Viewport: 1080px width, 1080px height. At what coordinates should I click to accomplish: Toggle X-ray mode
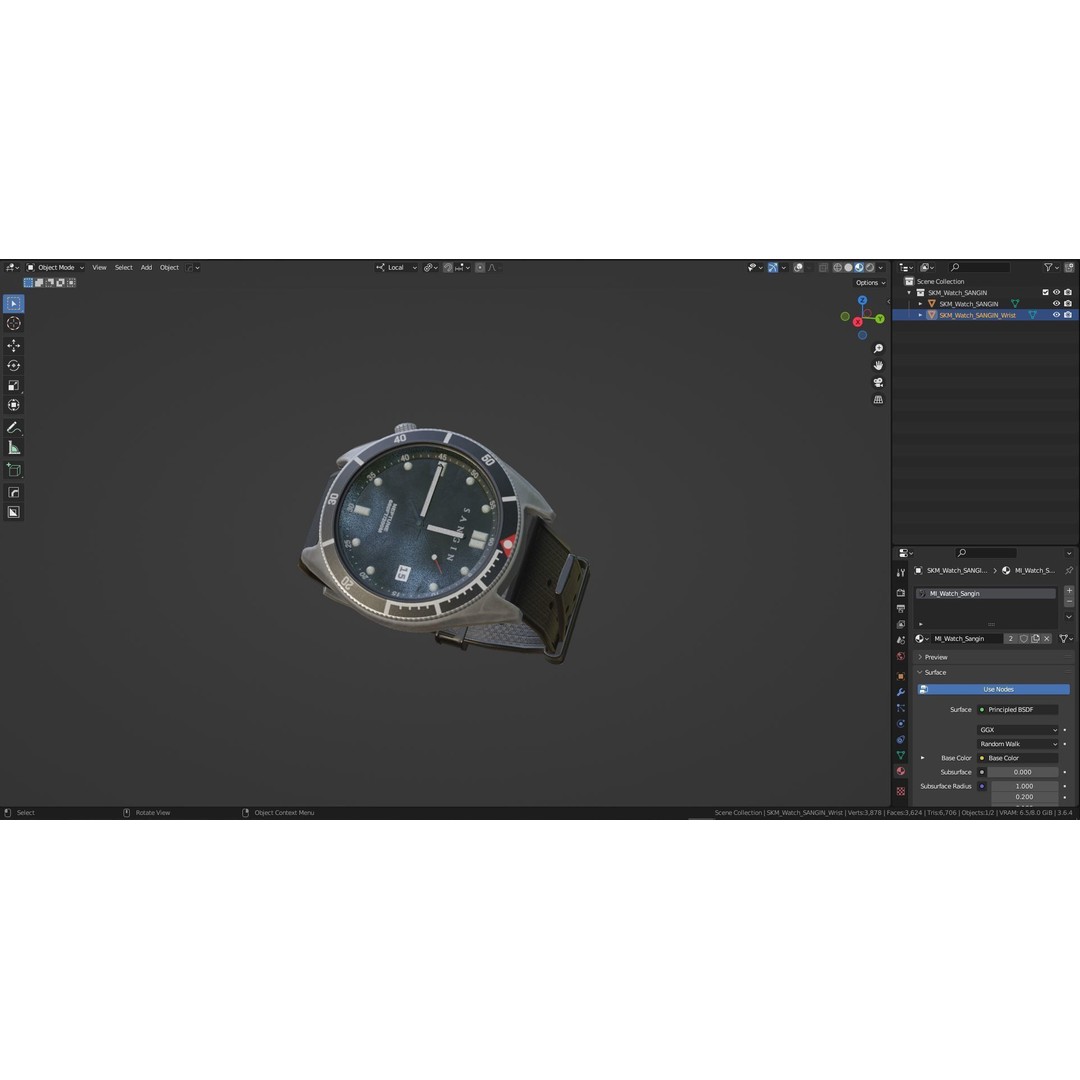(x=823, y=268)
